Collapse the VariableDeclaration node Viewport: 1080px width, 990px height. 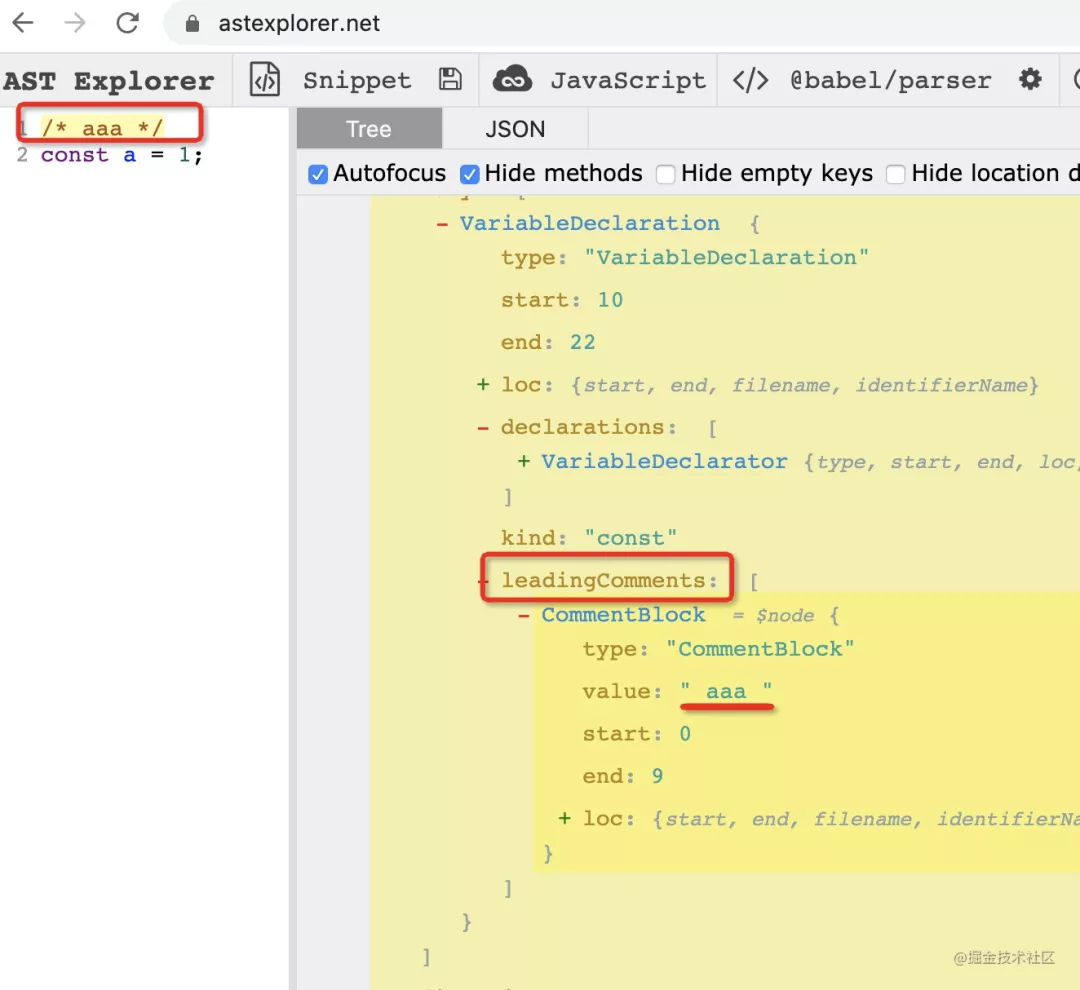pos(442,224)
